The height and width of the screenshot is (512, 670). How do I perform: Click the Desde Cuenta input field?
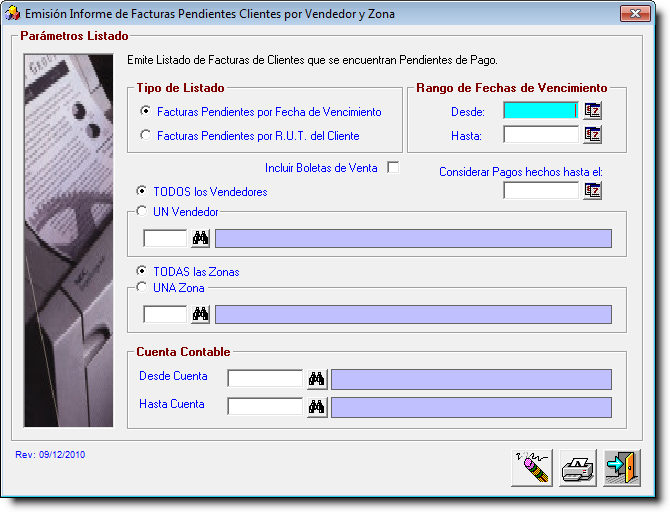point(265,379)
